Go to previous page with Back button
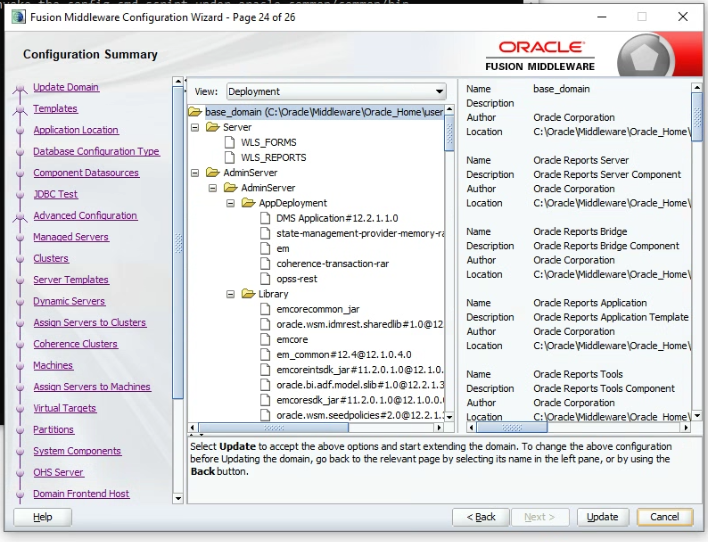 click(x=481, y=517)
